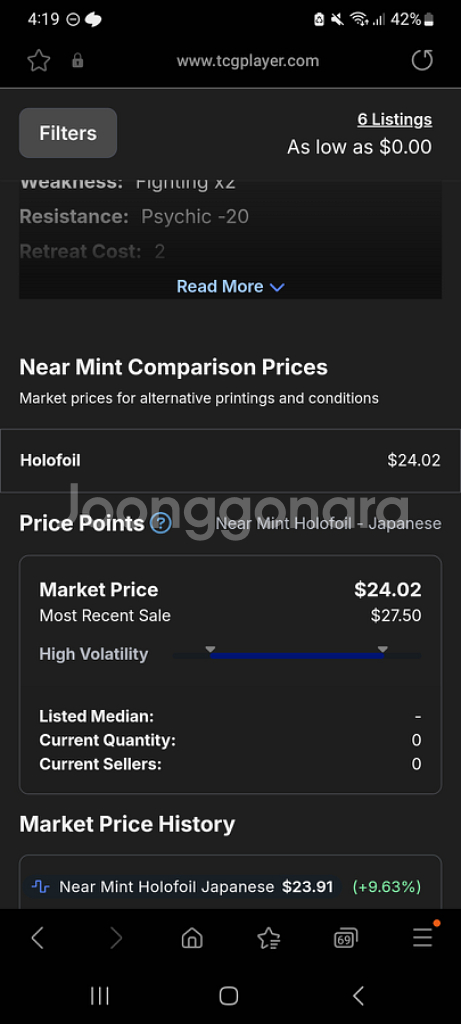The height and width of the screenshot is (1024, 461).
Task: Tap the Near Mint Holofoil Japanese history legend
Action: pyautogui.click(x=183, y=887)
